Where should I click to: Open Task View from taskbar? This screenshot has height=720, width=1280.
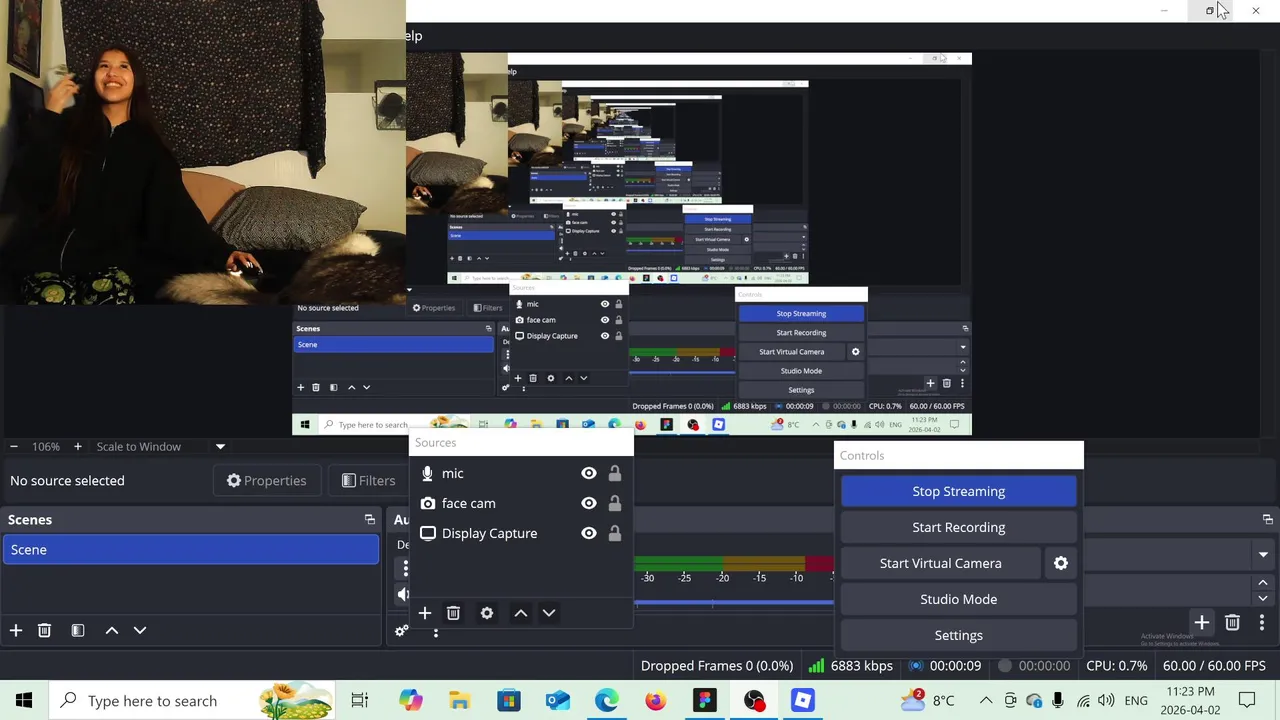pos(360,700)
